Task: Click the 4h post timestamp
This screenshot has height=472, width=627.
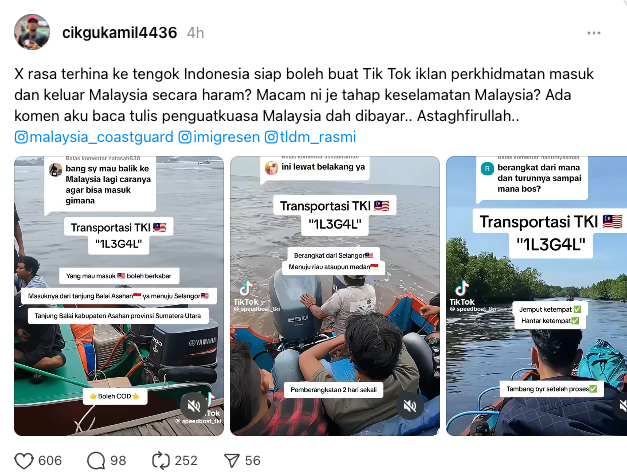Action: click(x=196, y=33)
